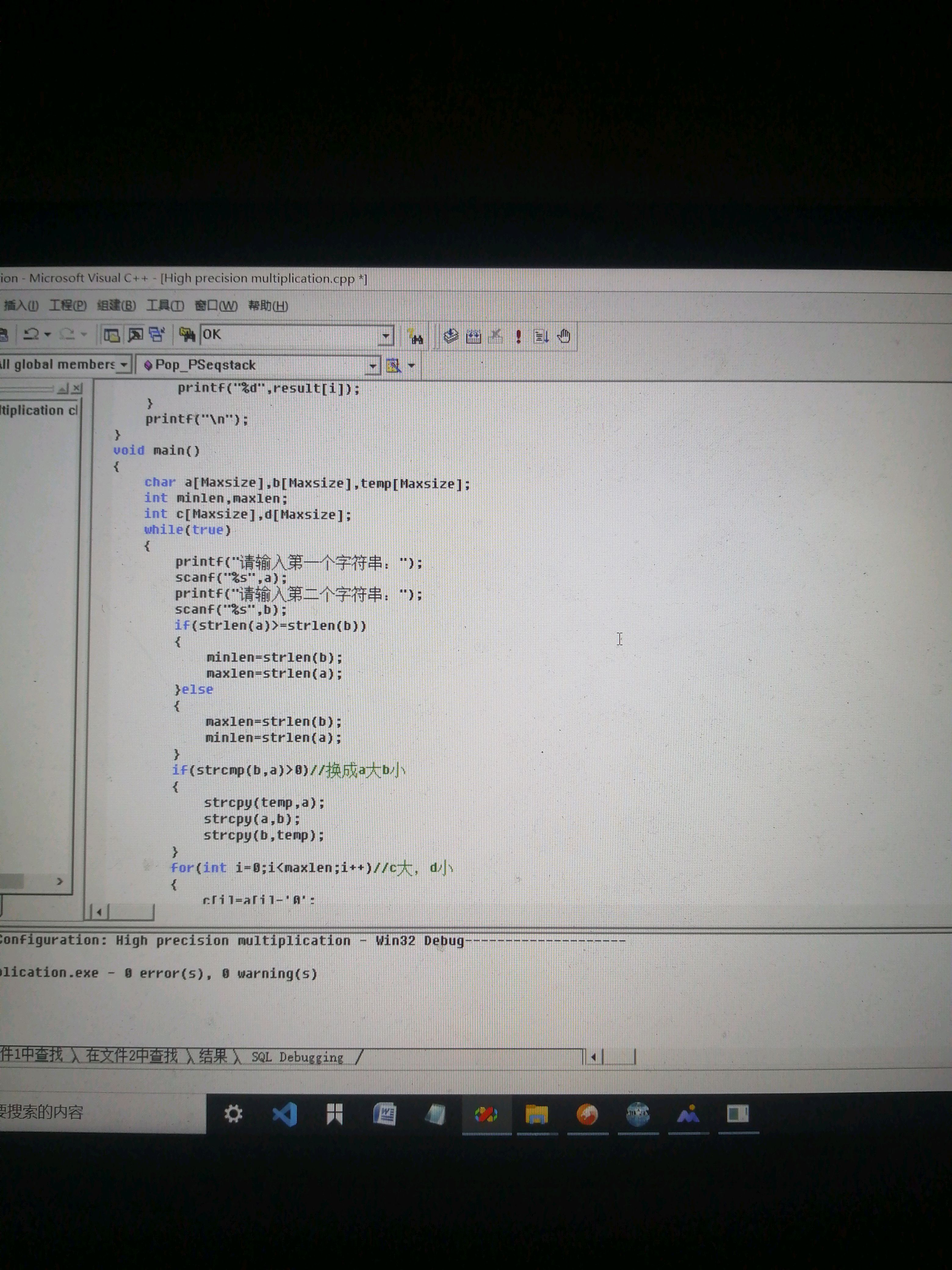Viewport: 952px width, 1270px height.
Task: Click the greyed Redo toolbar icon
Action: pos(67,334)
